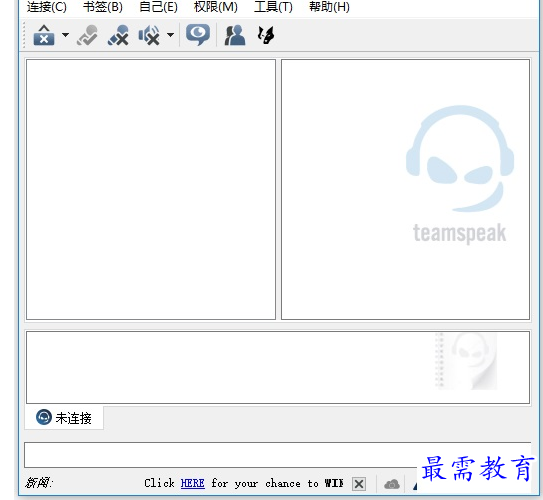
Task: Select the 未连接 server tab
Action: click(x=64, y=418)
